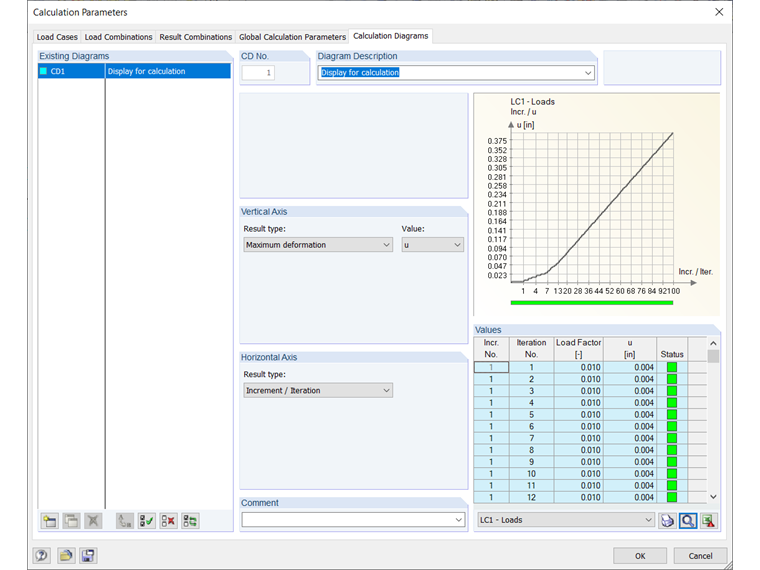
Task: Click the green status square for iteration 1
Action: pyautogui.click(x=672, y=367)
